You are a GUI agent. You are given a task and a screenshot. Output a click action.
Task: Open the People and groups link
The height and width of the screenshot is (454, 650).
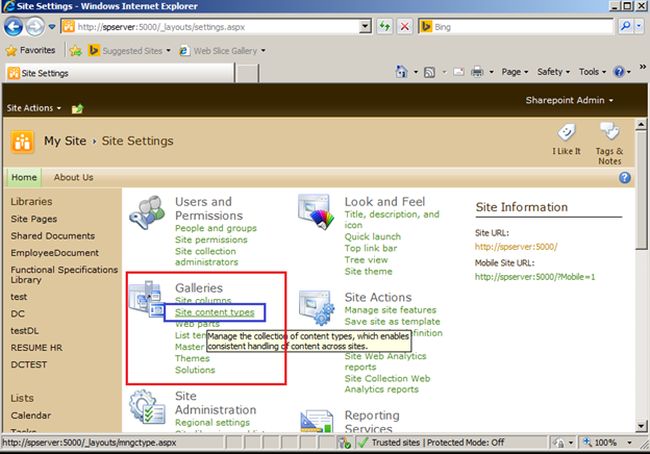216,228
